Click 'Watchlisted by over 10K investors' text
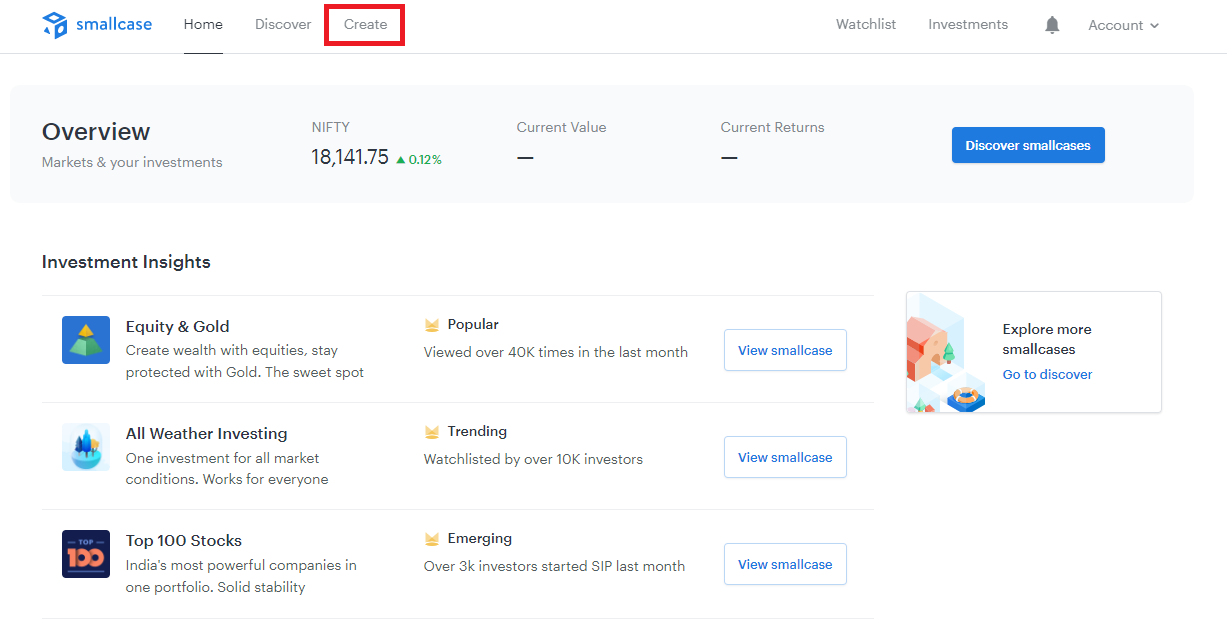 (x=533, y=459)
